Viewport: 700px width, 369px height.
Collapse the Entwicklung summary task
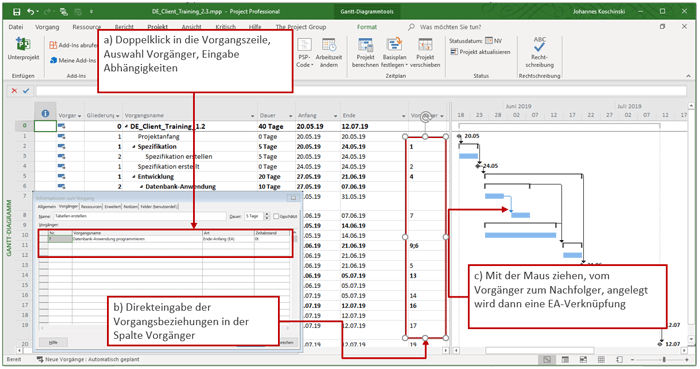(x=134, y=177)
